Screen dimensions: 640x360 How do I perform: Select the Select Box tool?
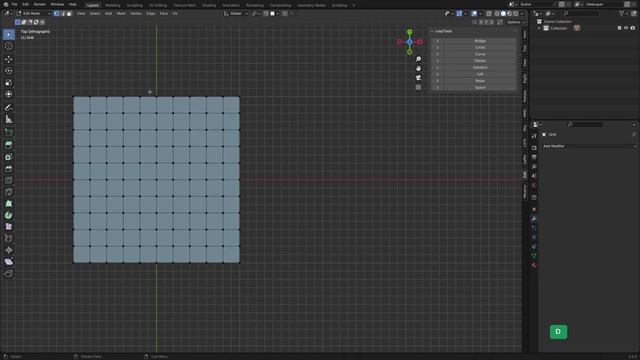[x=9, y=34]
